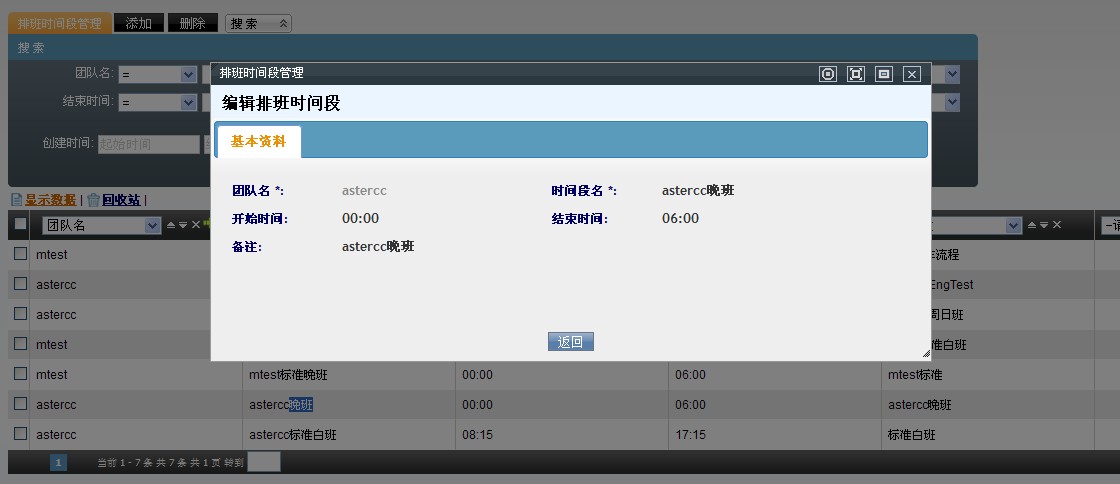Click descending sort arrow beside 团队名 column

pyautogui.click(x=182, y=225)
